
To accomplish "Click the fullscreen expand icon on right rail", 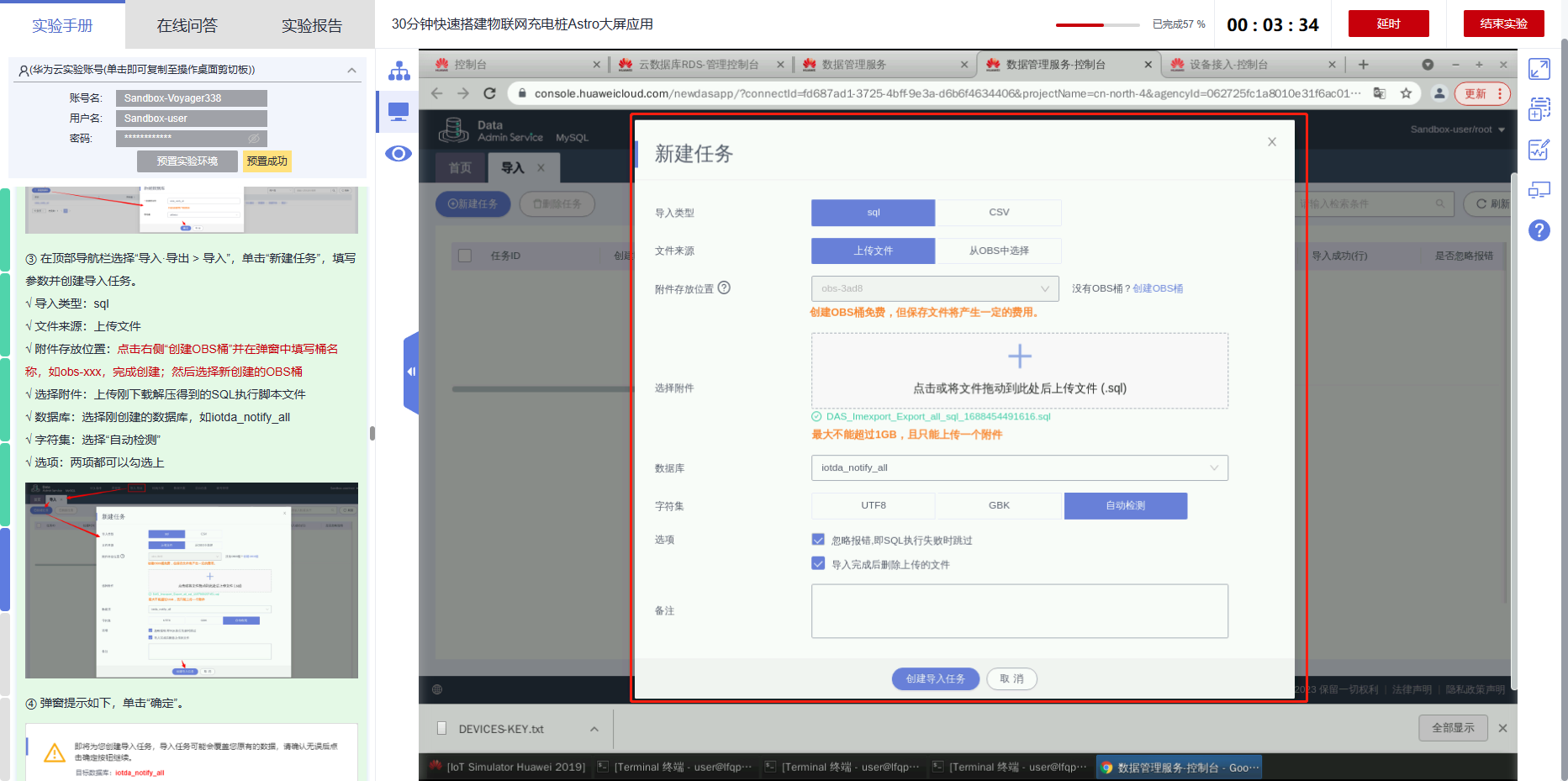I will pyautogui.click(x=1539, y=69).
